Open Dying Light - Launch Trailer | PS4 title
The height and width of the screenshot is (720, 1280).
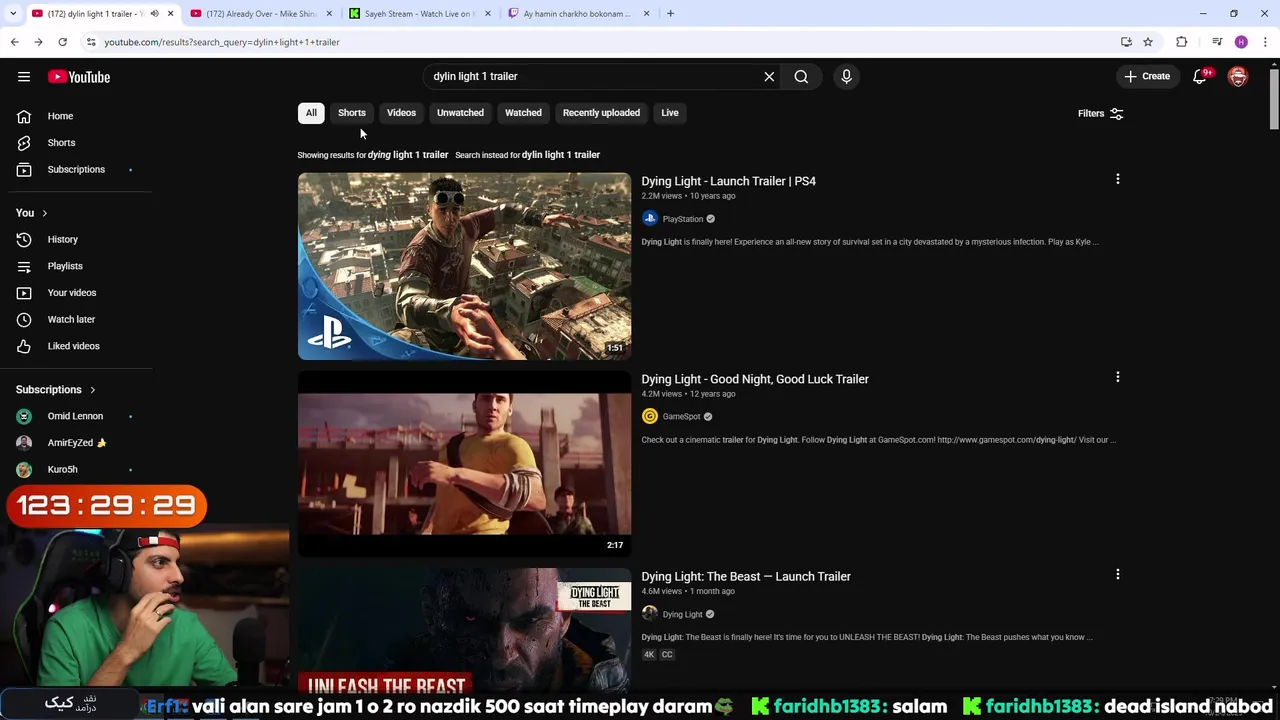pyautogui.click(x=728, y=181)
